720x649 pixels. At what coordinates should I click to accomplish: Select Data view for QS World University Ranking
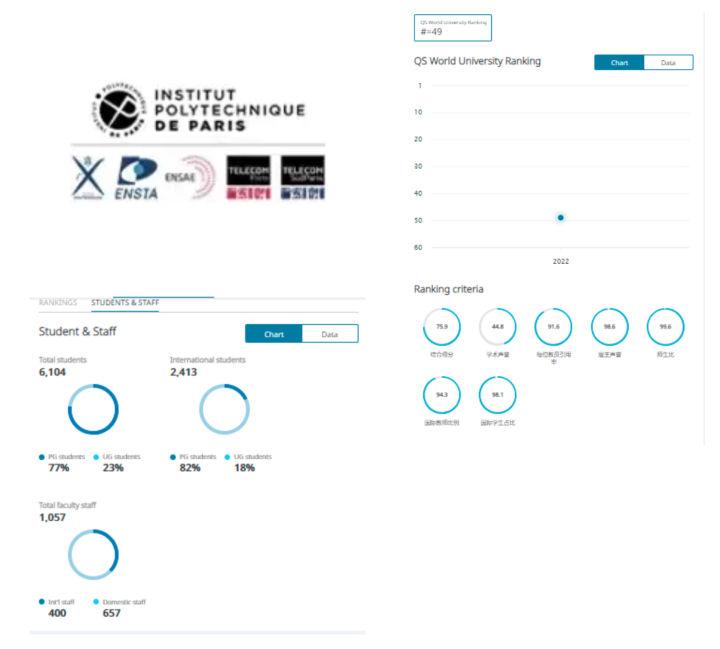669,62
